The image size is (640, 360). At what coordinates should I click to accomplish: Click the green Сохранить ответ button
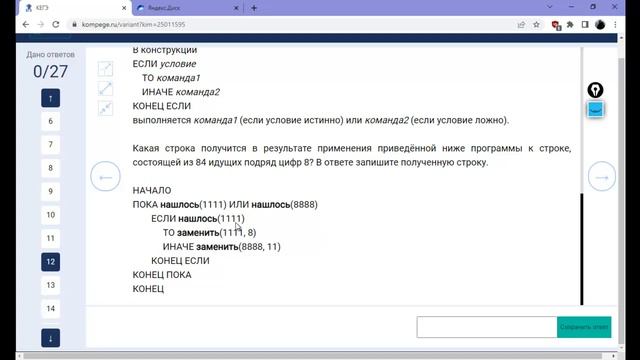click(x=584, y=327)
